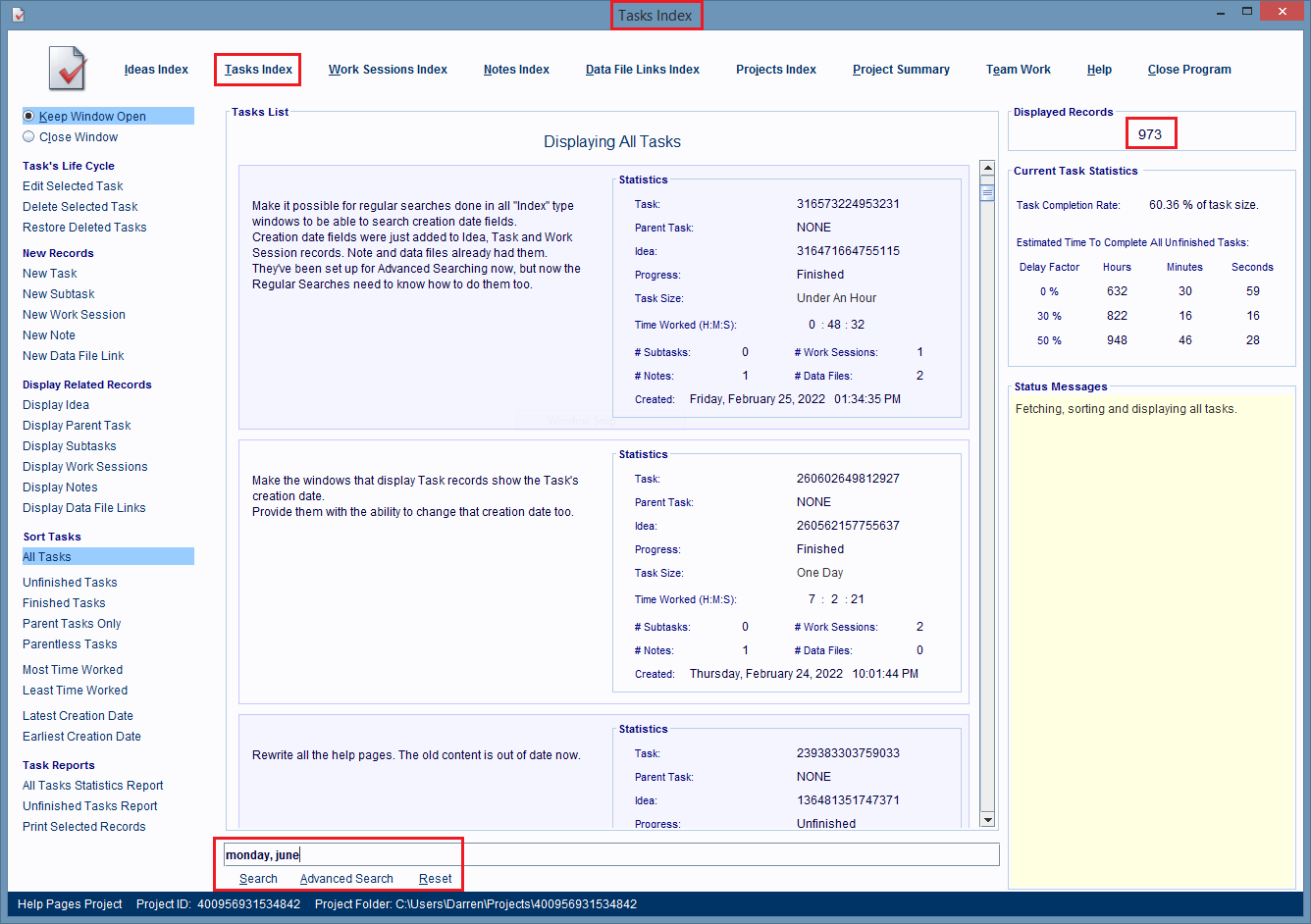Click the Project ID in the status bar

point(218,904)
